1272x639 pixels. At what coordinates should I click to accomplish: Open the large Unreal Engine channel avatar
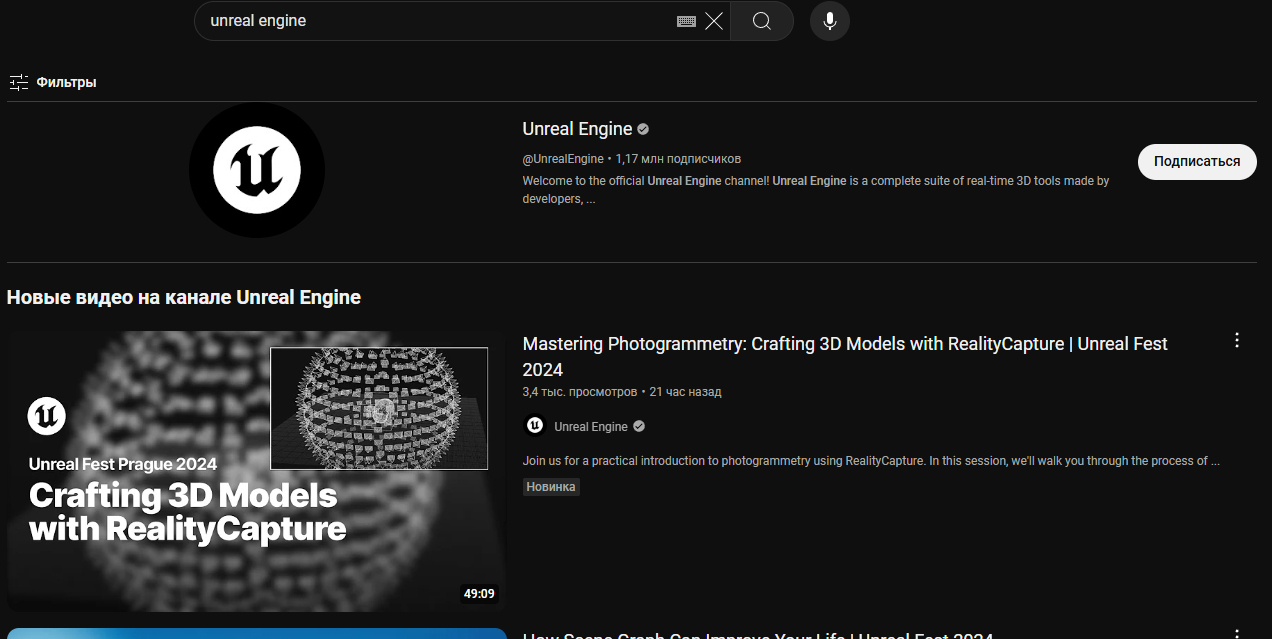tap(257, 170)
